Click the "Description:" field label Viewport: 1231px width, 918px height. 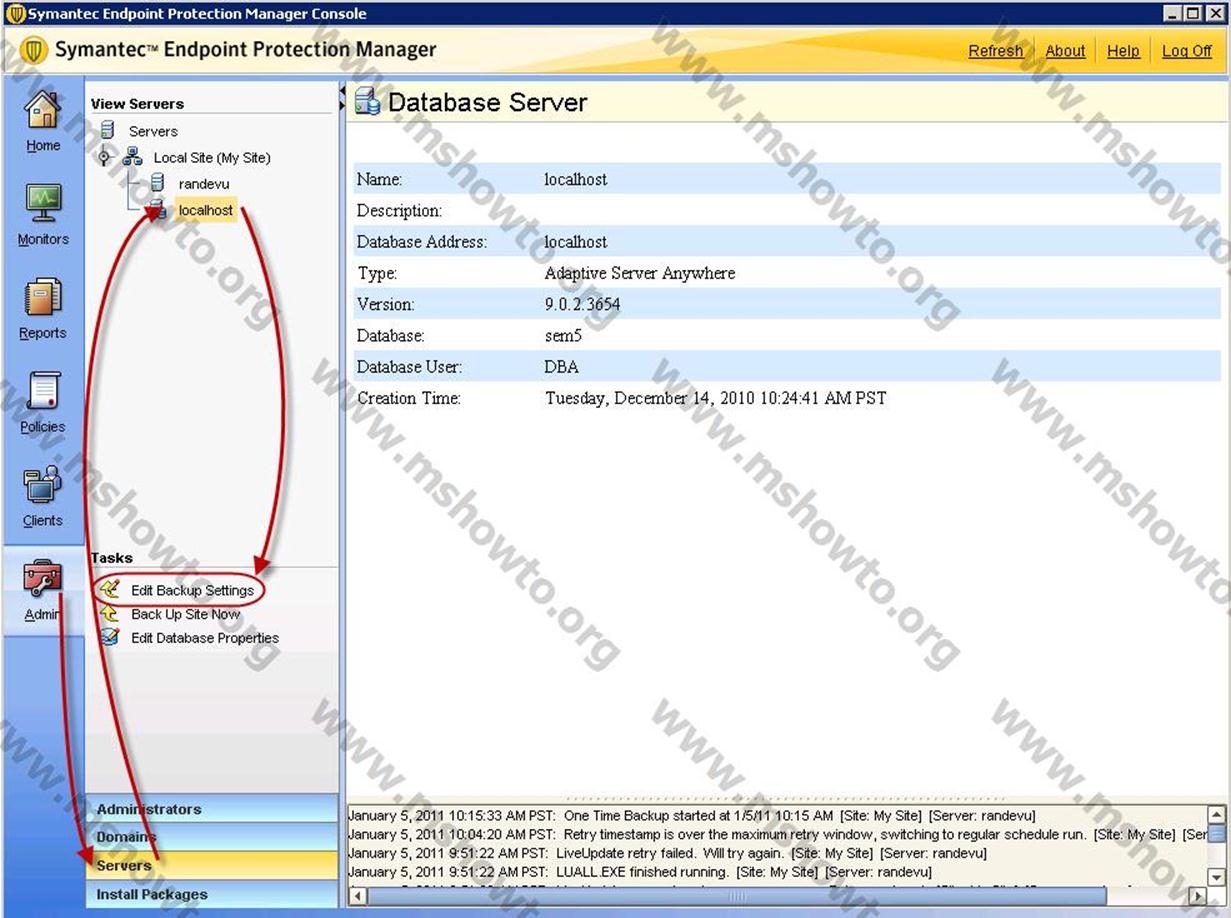coord(399,210)
